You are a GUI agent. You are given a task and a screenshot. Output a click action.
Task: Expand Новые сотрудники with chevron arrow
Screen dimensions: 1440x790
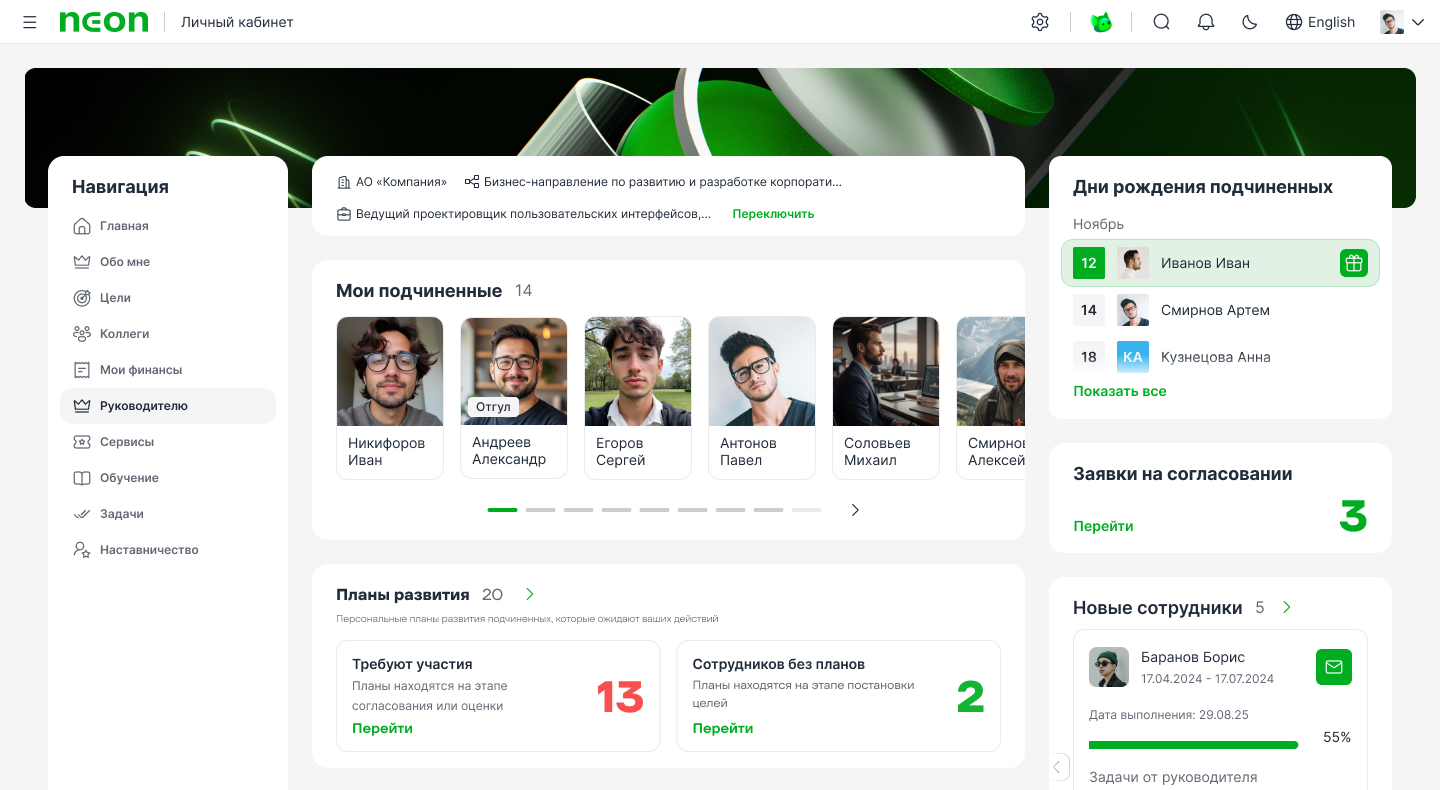(x=1287, y=607)
